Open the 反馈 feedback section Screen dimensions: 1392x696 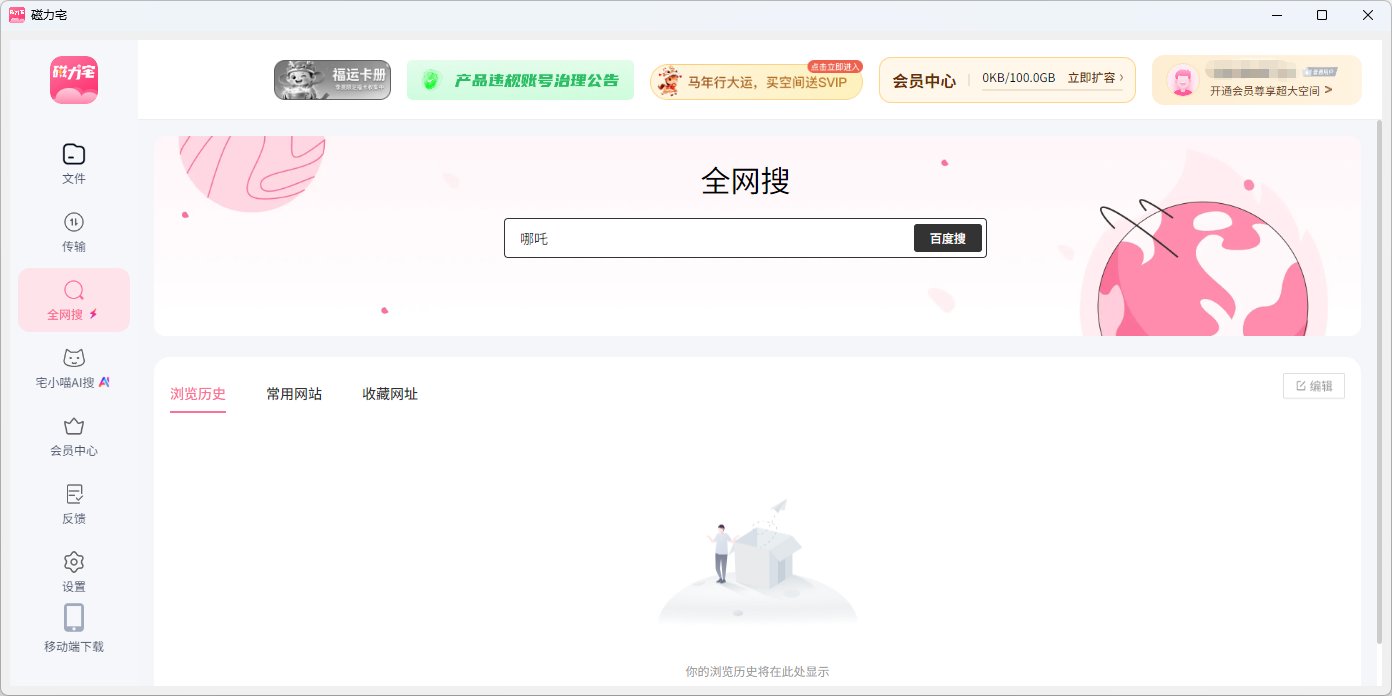(74, 504)
